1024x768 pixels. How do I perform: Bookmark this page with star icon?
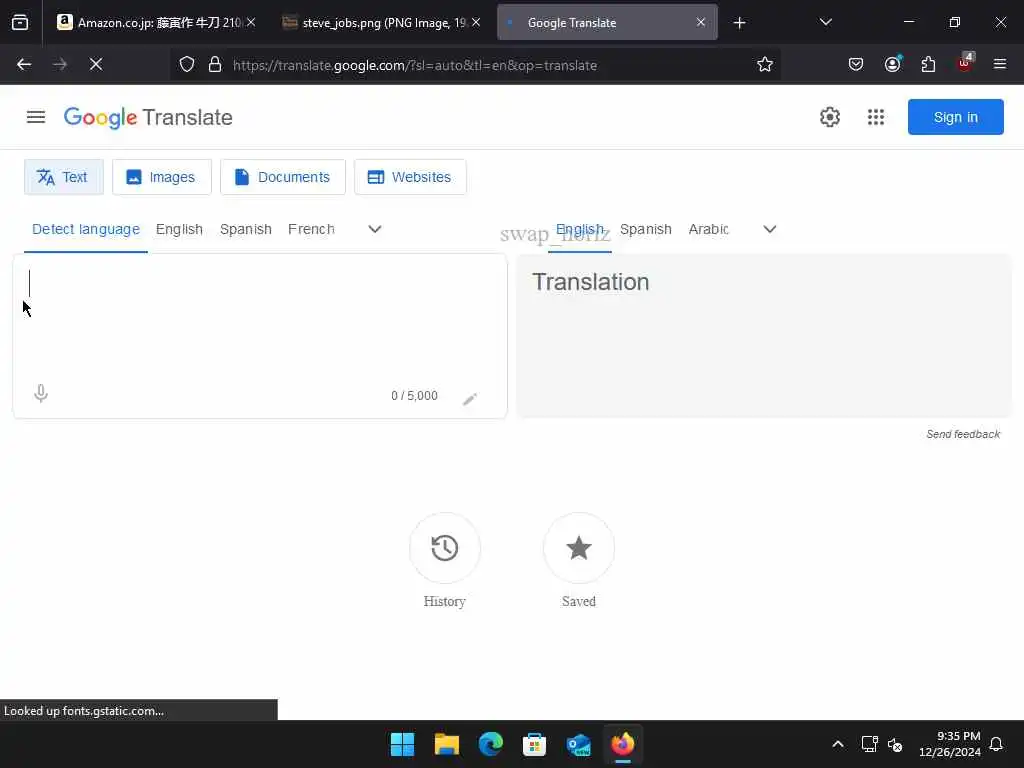click(x=765, y=64)
